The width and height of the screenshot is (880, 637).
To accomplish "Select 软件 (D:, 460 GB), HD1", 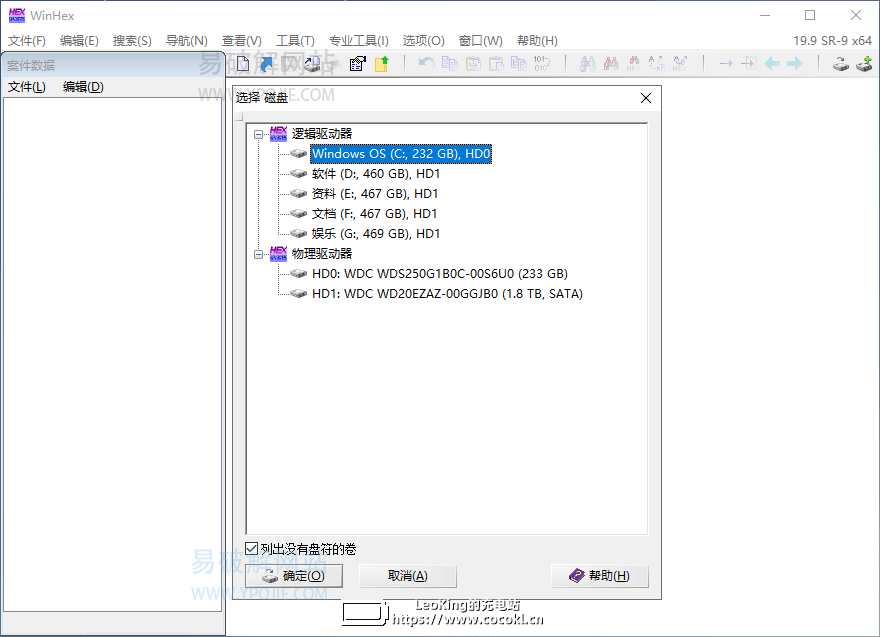I will (x=375, y=174).
